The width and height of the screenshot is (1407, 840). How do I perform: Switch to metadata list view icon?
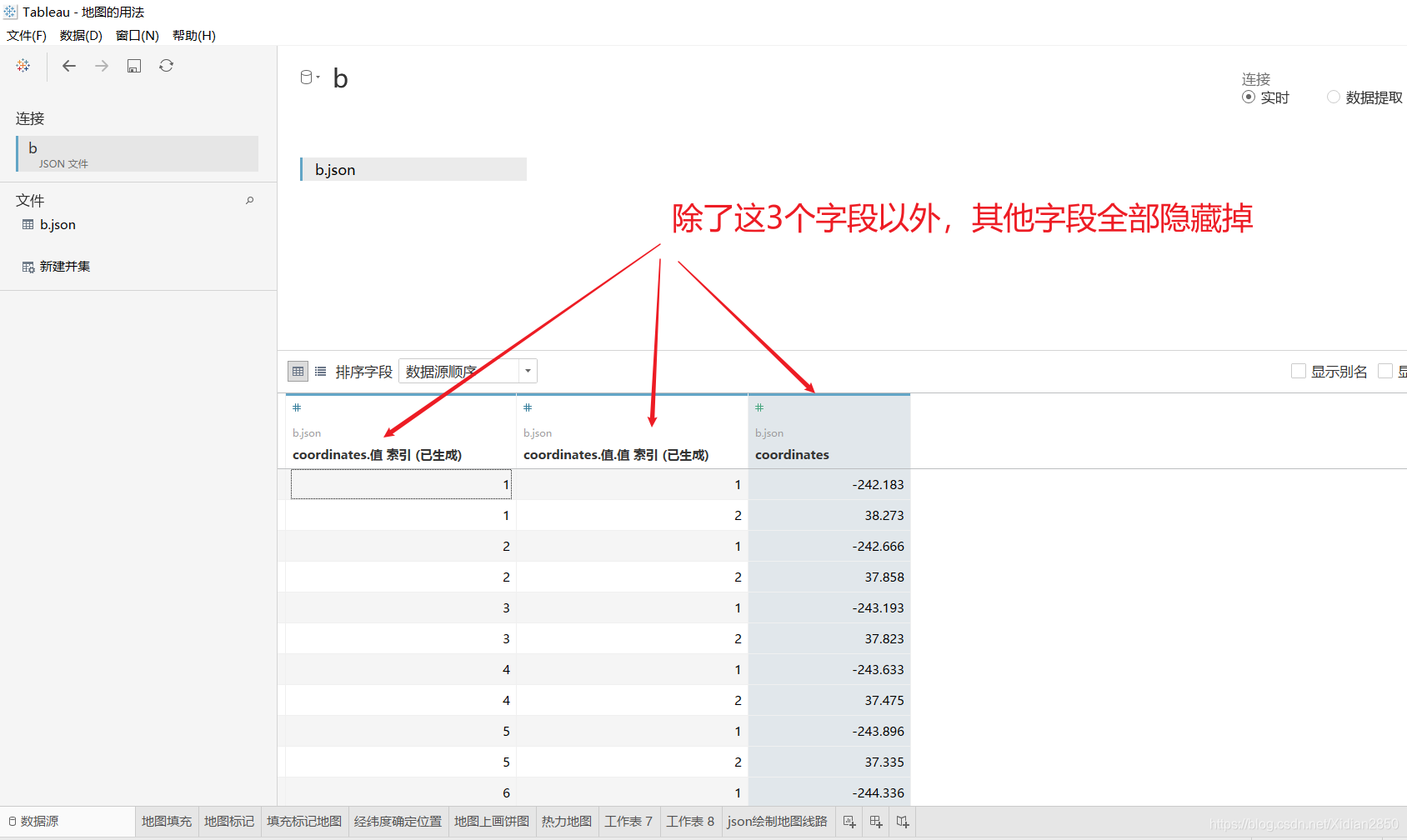320,371
